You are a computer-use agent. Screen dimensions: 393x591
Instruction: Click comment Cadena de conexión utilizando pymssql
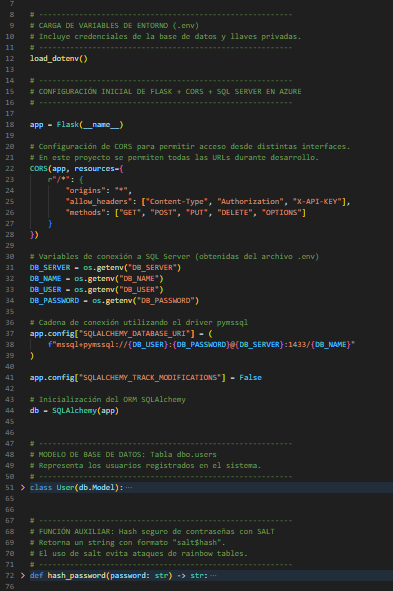[139, 323]
